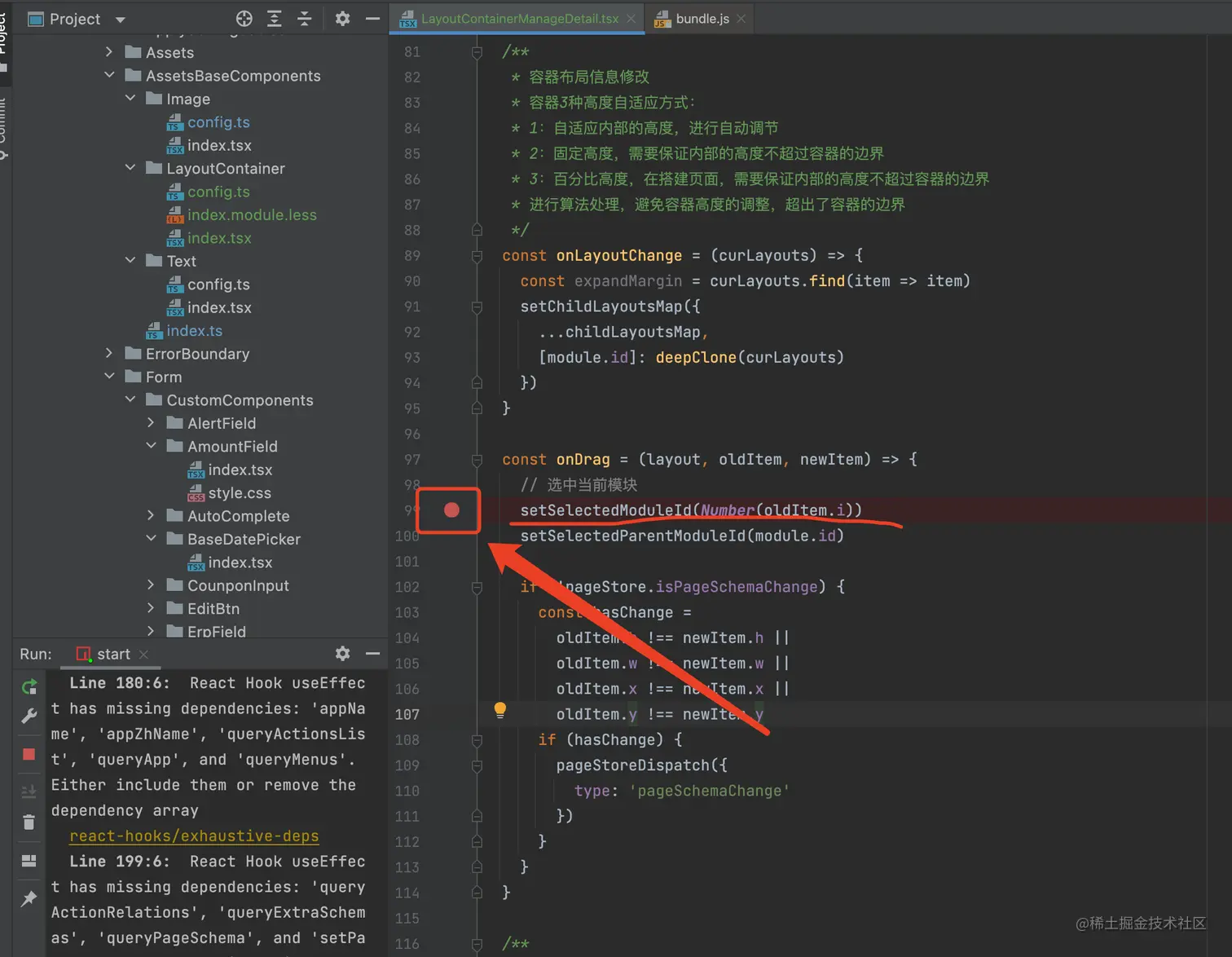Expand the ErrorBoundary folder
Viewport: 1232px width, 957px height.
tap(109, 353)
